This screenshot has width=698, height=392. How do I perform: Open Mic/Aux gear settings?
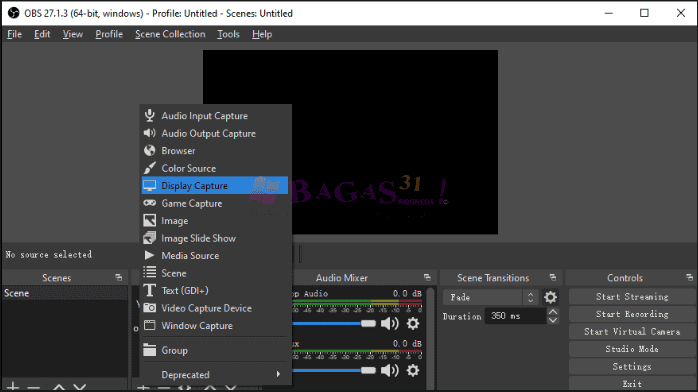(x=413, y=370)
